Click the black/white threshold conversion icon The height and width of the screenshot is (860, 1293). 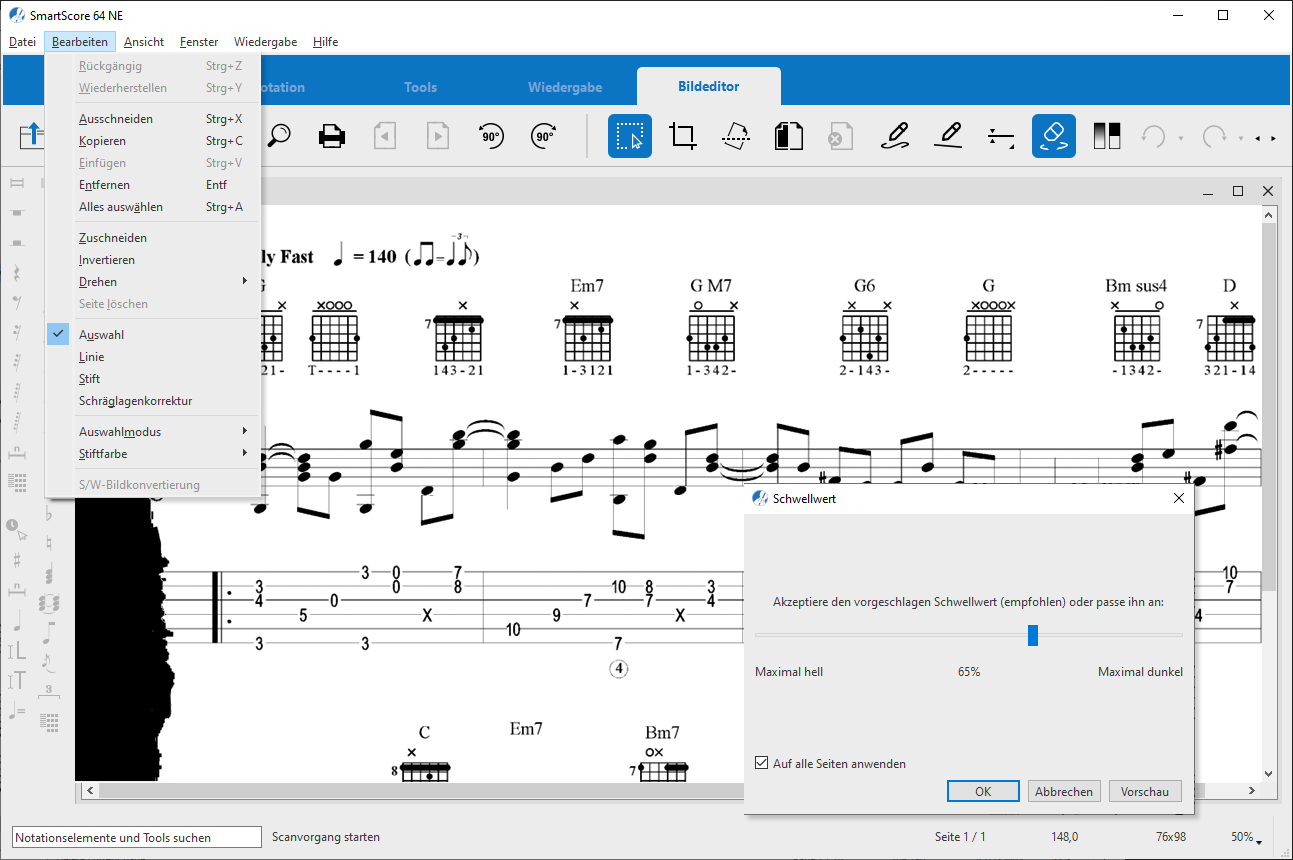pyautogui.click(x=1106, y=136)
